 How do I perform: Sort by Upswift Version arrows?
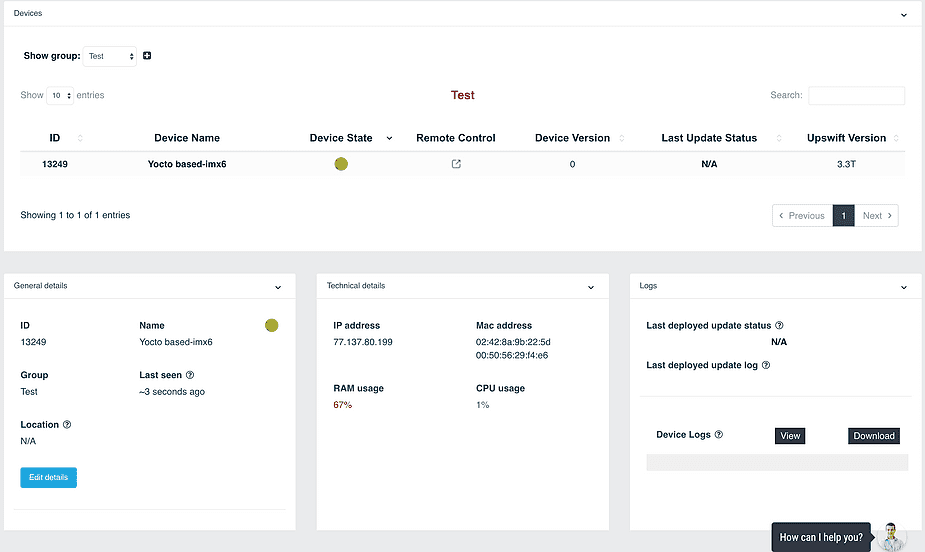coord(896,138)
